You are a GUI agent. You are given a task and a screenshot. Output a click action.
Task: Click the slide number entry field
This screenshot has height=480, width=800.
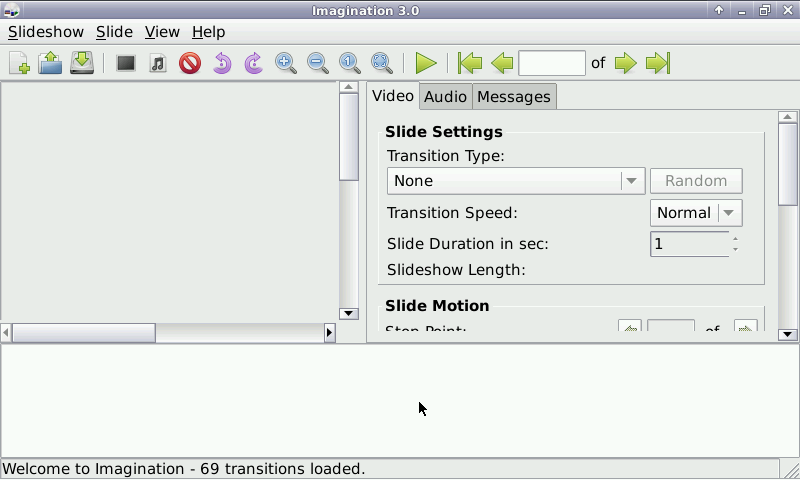pyautogui.click(x=552, y=63)
